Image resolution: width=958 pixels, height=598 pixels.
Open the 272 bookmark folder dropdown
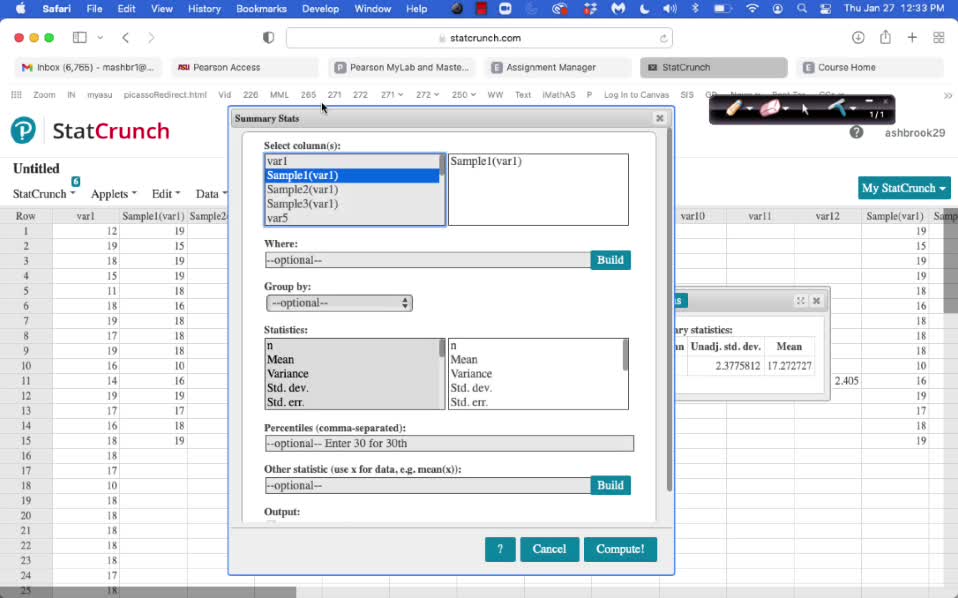coord(428,95)
